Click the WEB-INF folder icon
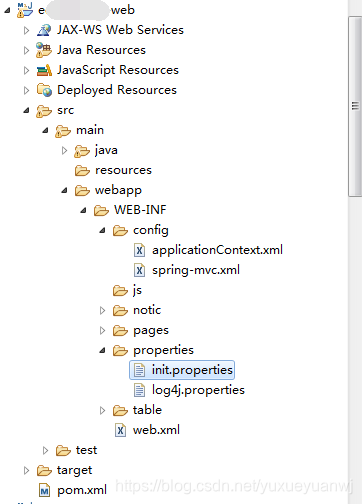Image resolution: width=362 pixels, height=504 pixels. coord(101,211)
